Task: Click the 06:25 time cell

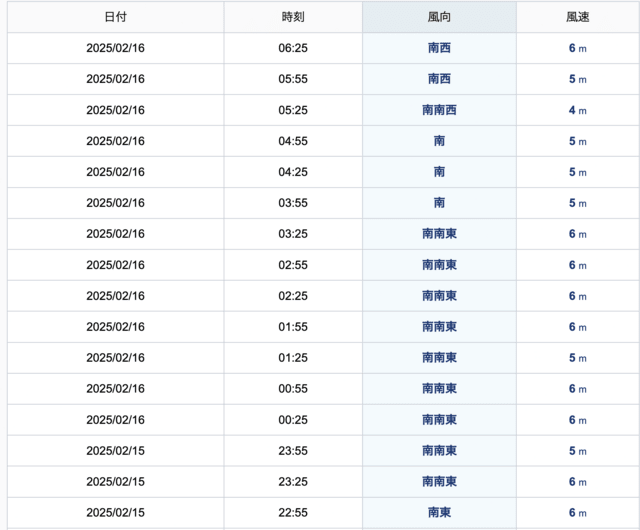Action: 293,48
